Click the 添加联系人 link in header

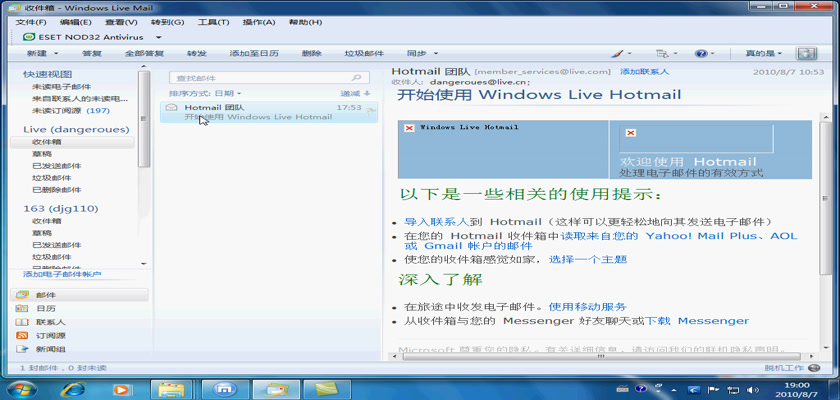644,72
